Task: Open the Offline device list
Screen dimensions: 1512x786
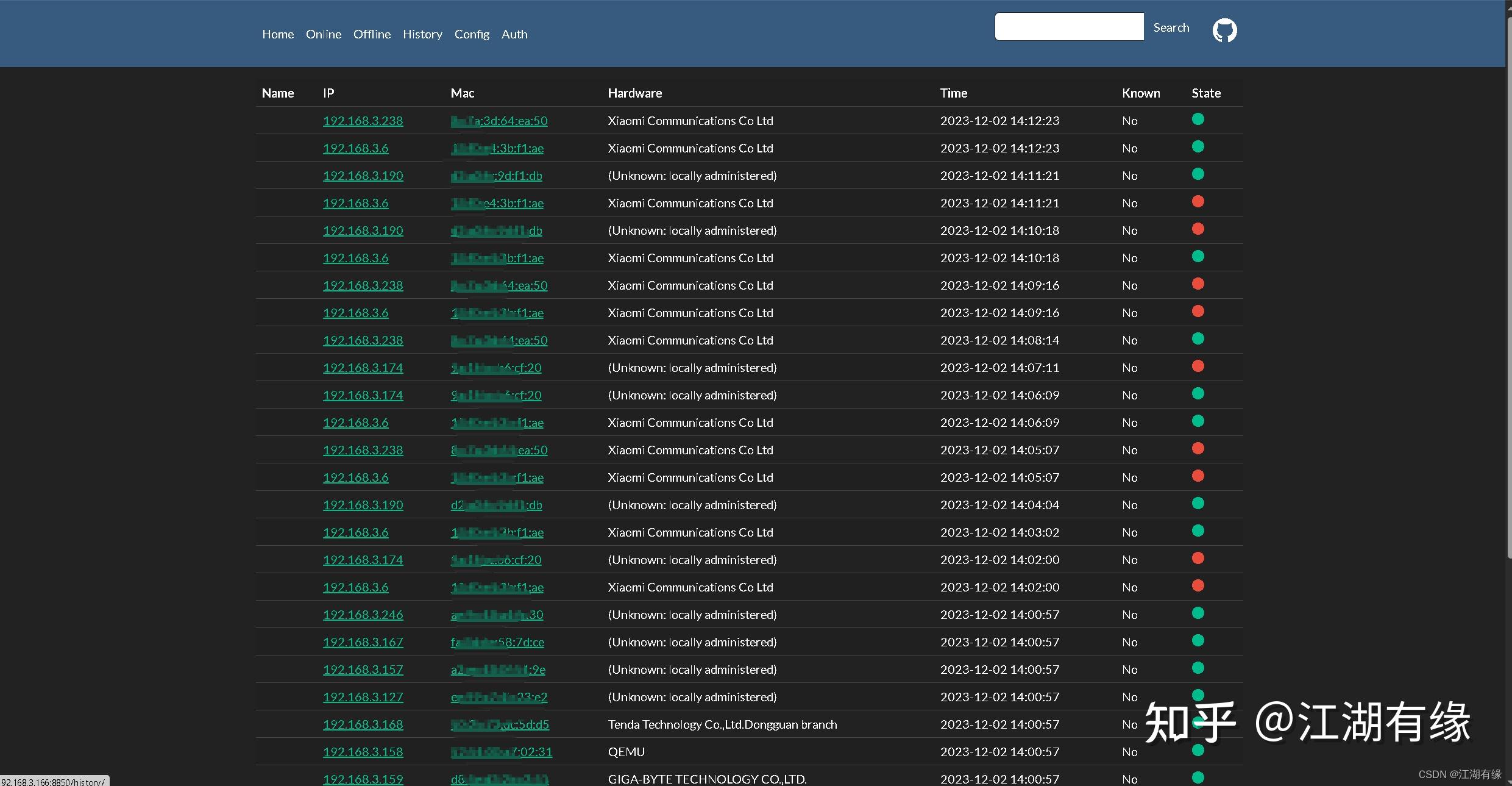Action: (x=372, y=34)
